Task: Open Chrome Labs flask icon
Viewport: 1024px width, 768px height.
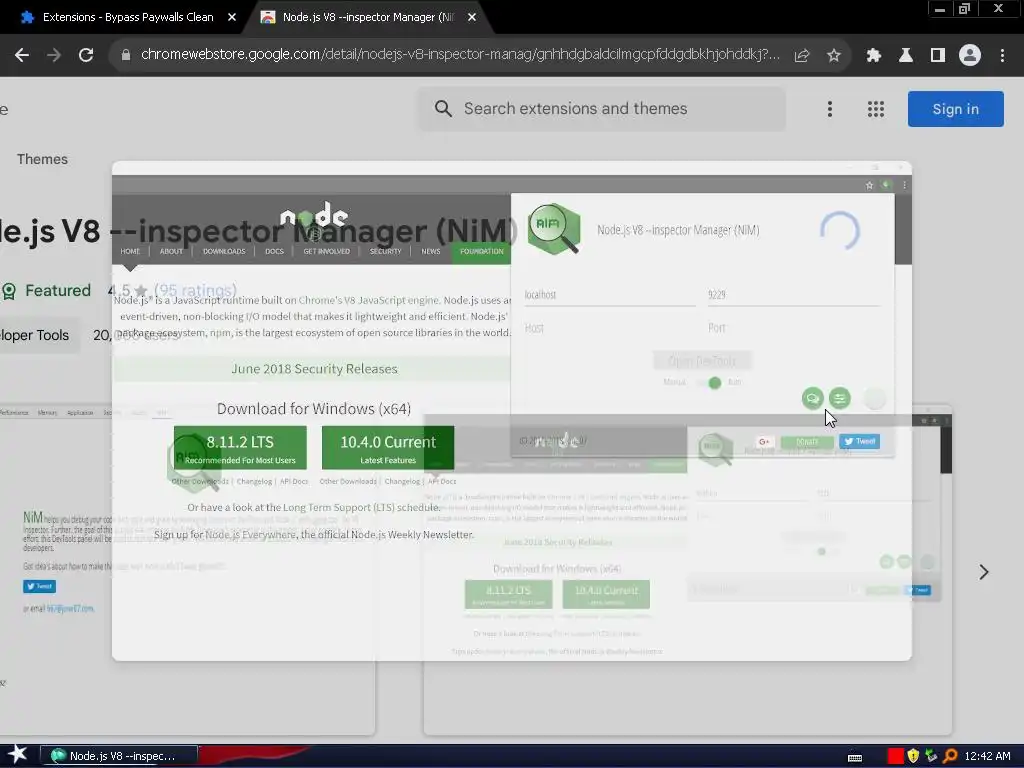Action: tap(906, 56)
